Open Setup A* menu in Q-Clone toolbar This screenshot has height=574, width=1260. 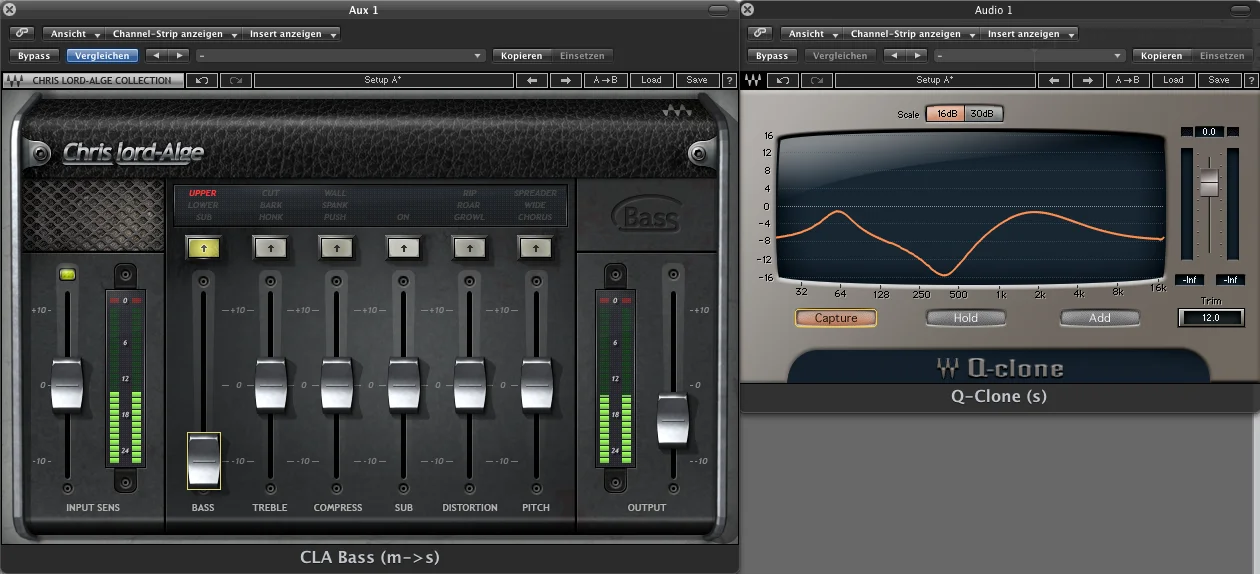click(935, 80)
